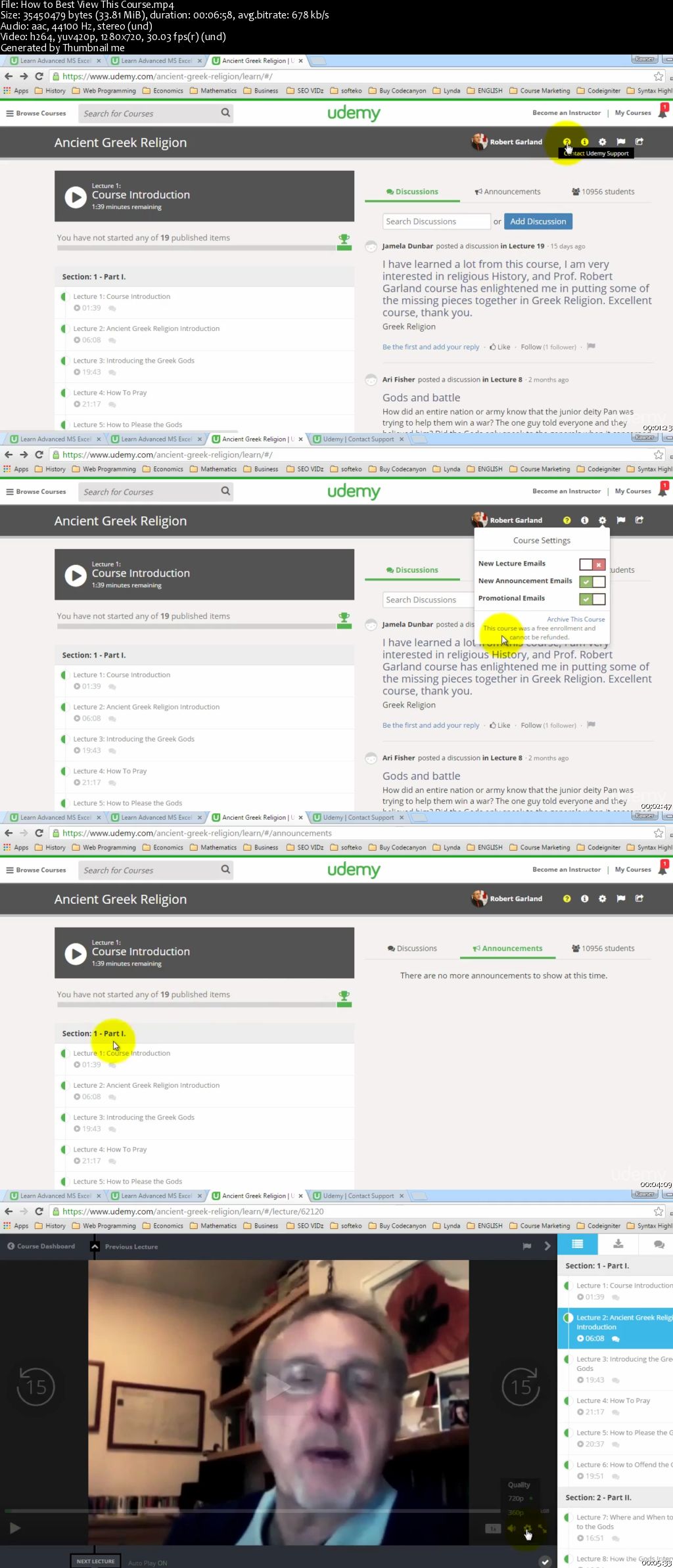Image resolution: width=673 pixels, height=1568 pixels.
Task: Reload the page in the 00:04:09 frame browser
Action: 39,833
